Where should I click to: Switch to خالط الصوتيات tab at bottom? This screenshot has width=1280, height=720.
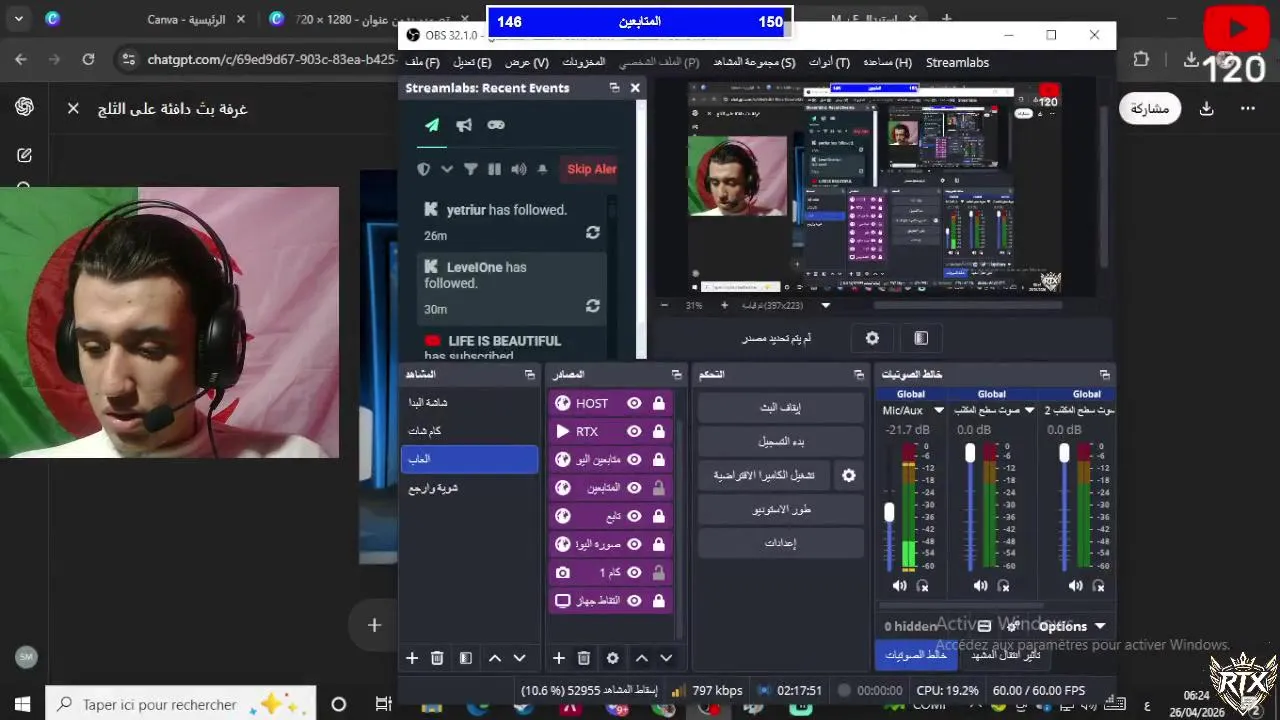916,655
